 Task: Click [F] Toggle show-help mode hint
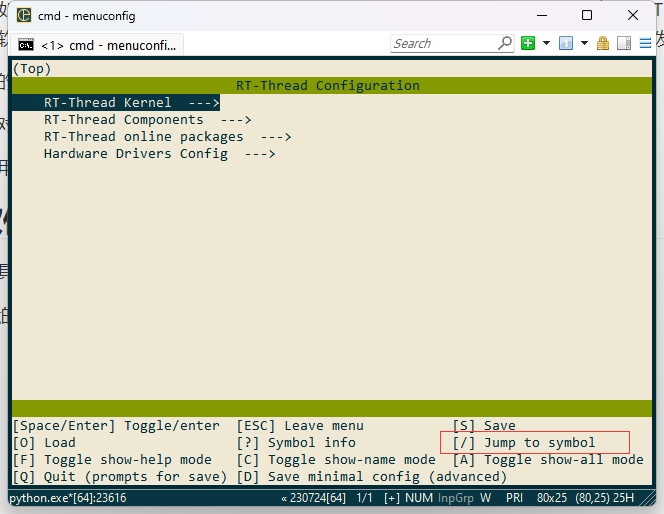point(112,459)
